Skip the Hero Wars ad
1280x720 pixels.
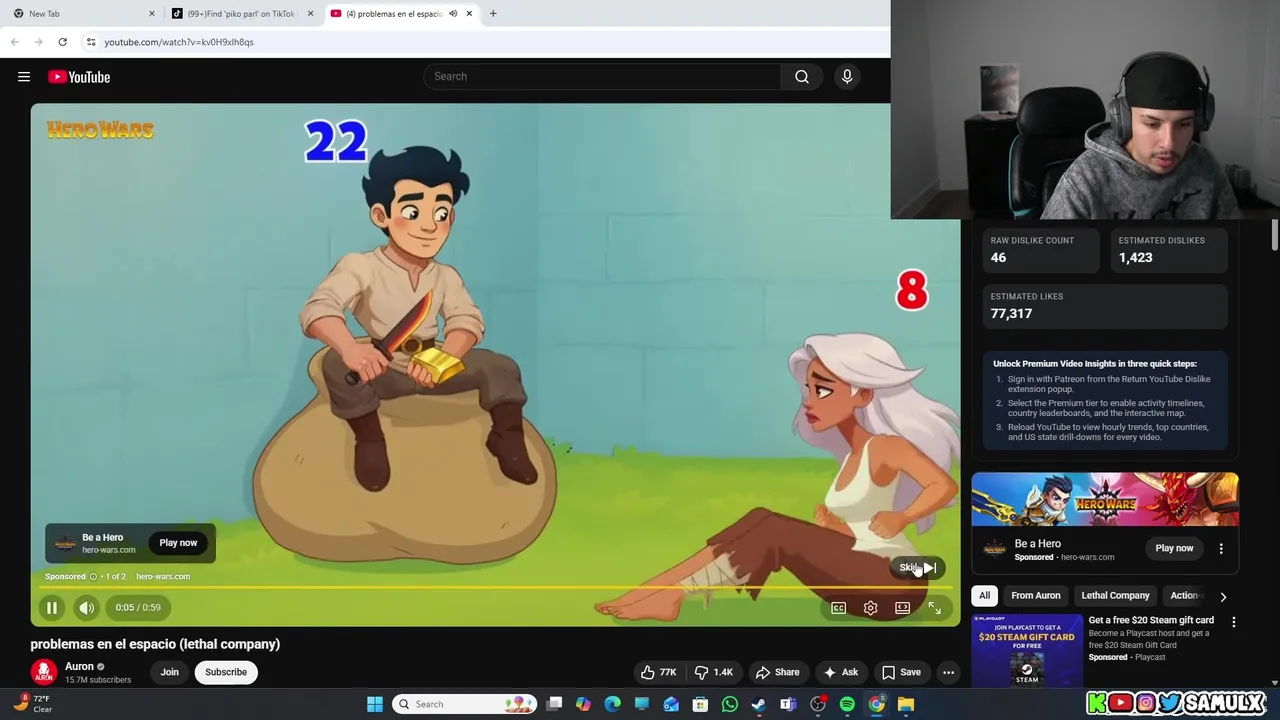[x=917, y=567]
